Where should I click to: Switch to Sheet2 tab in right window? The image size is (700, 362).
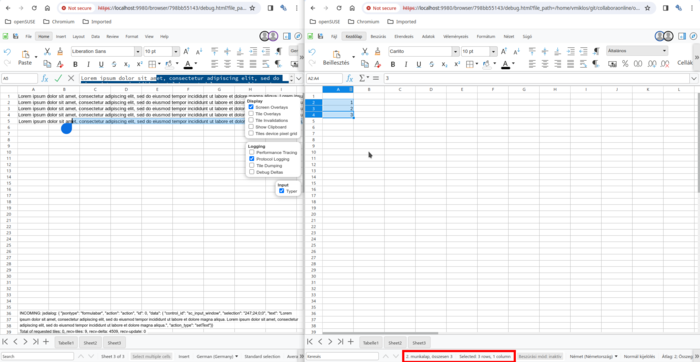coord(395,343)
